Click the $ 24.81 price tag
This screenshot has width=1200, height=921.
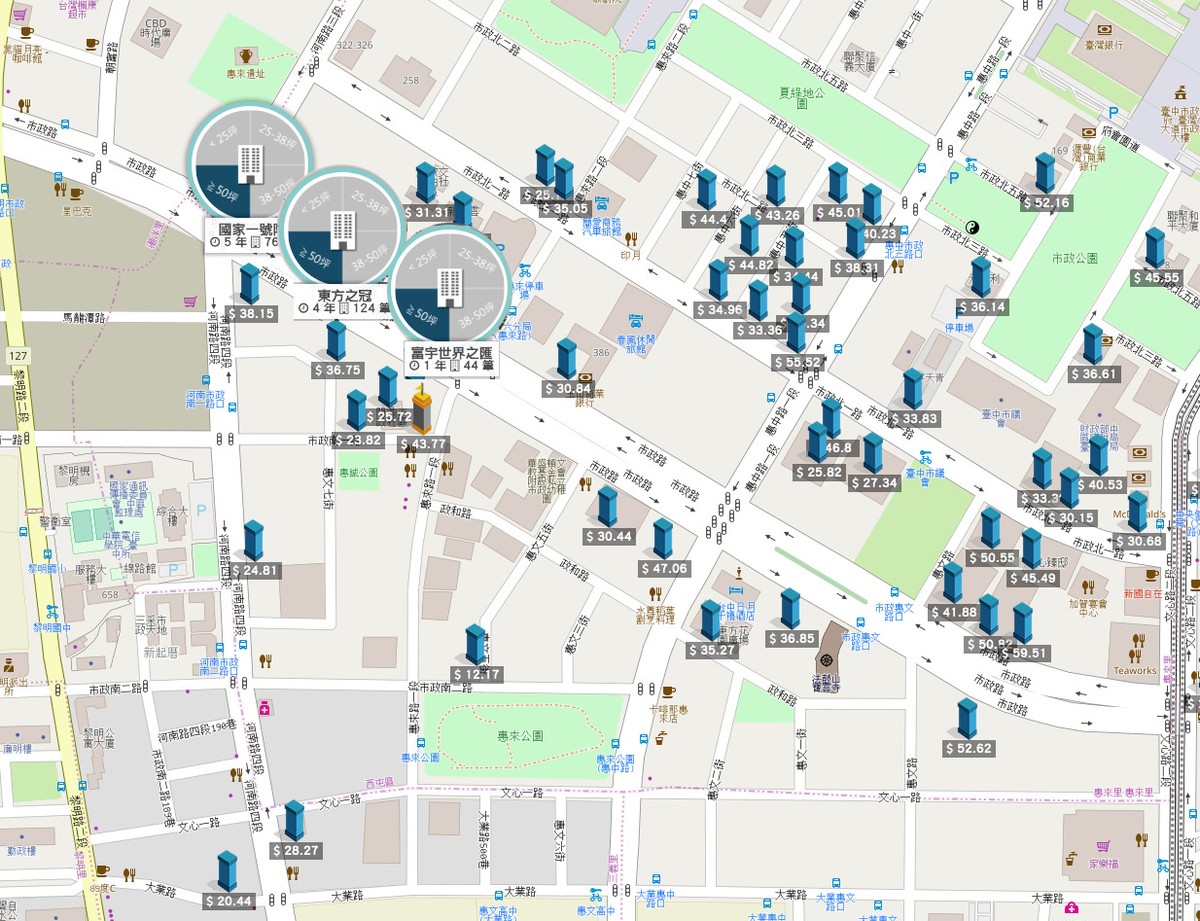point(255,571)
